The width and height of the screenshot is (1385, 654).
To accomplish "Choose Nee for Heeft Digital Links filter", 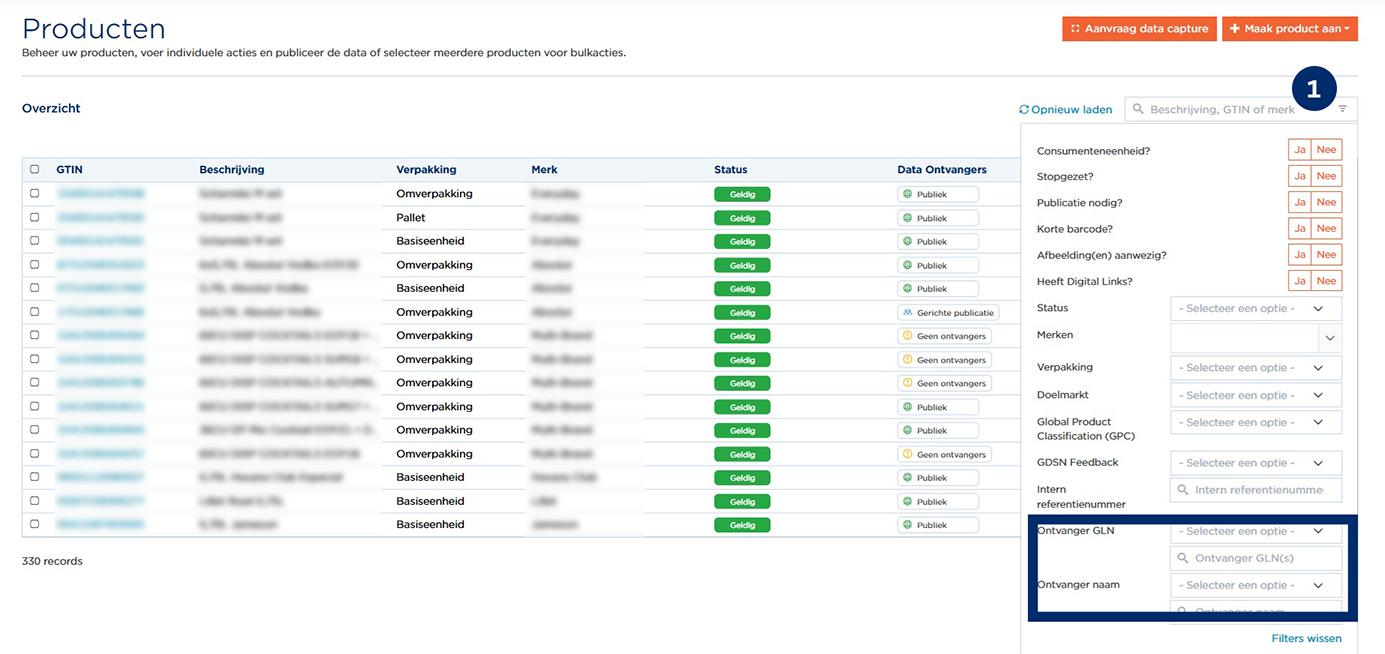I will pyautogui.click(x=1327, y=281).
